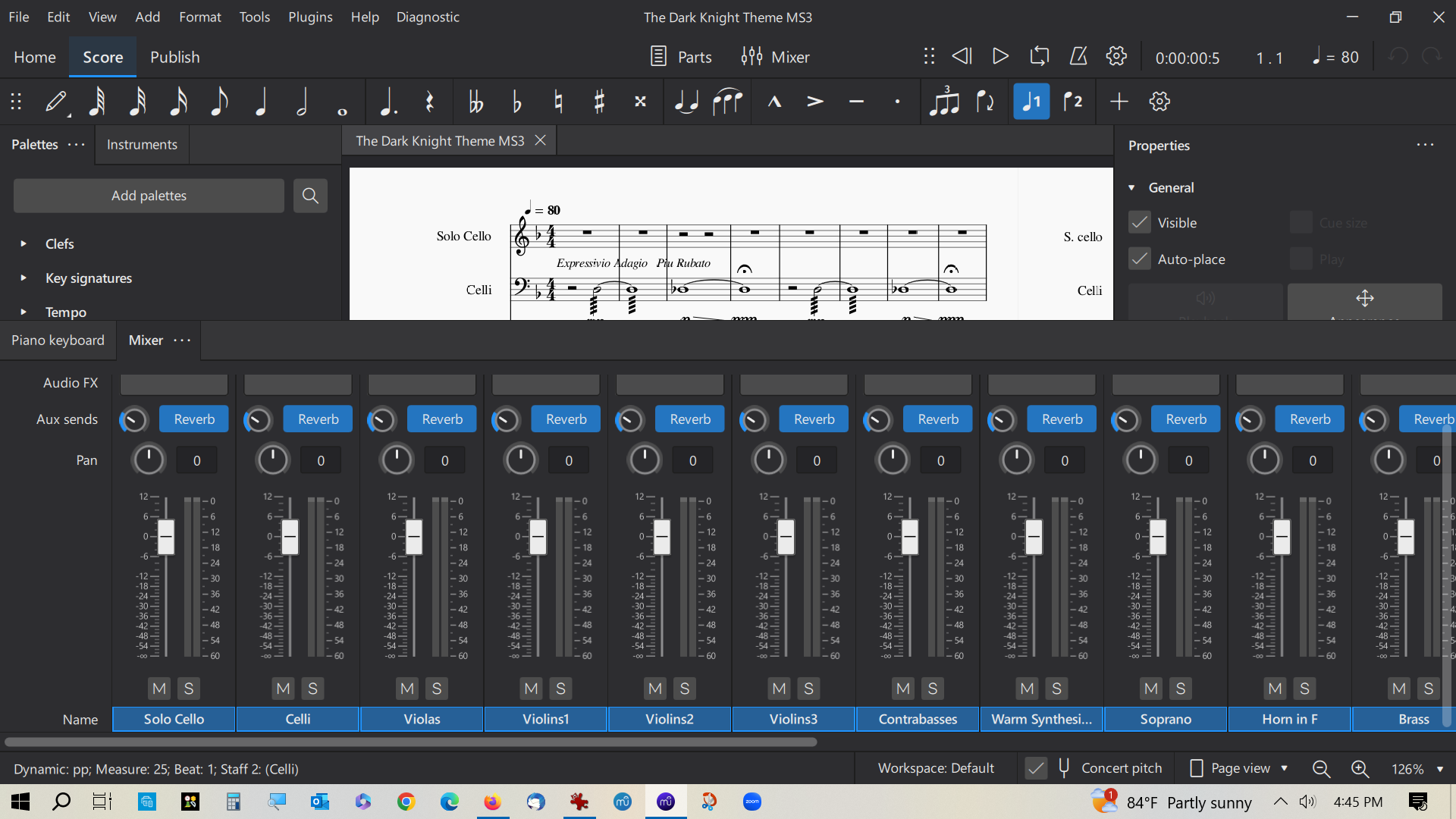1456x819 pixels.
Task: Mute the Contrabasses channel
Action: click(902, 689)
